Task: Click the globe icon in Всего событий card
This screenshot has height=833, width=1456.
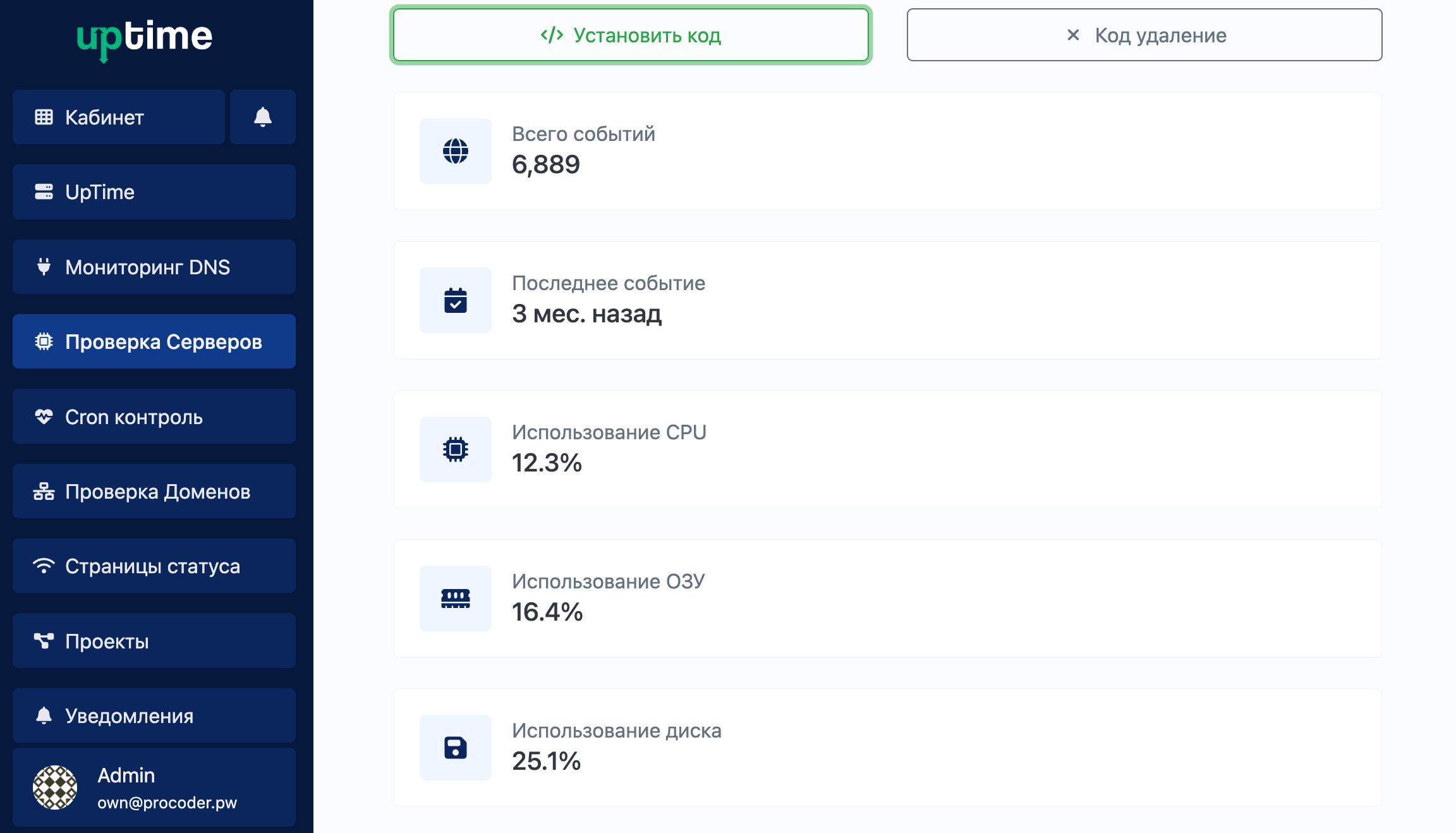Action: [x=455, y=151]
